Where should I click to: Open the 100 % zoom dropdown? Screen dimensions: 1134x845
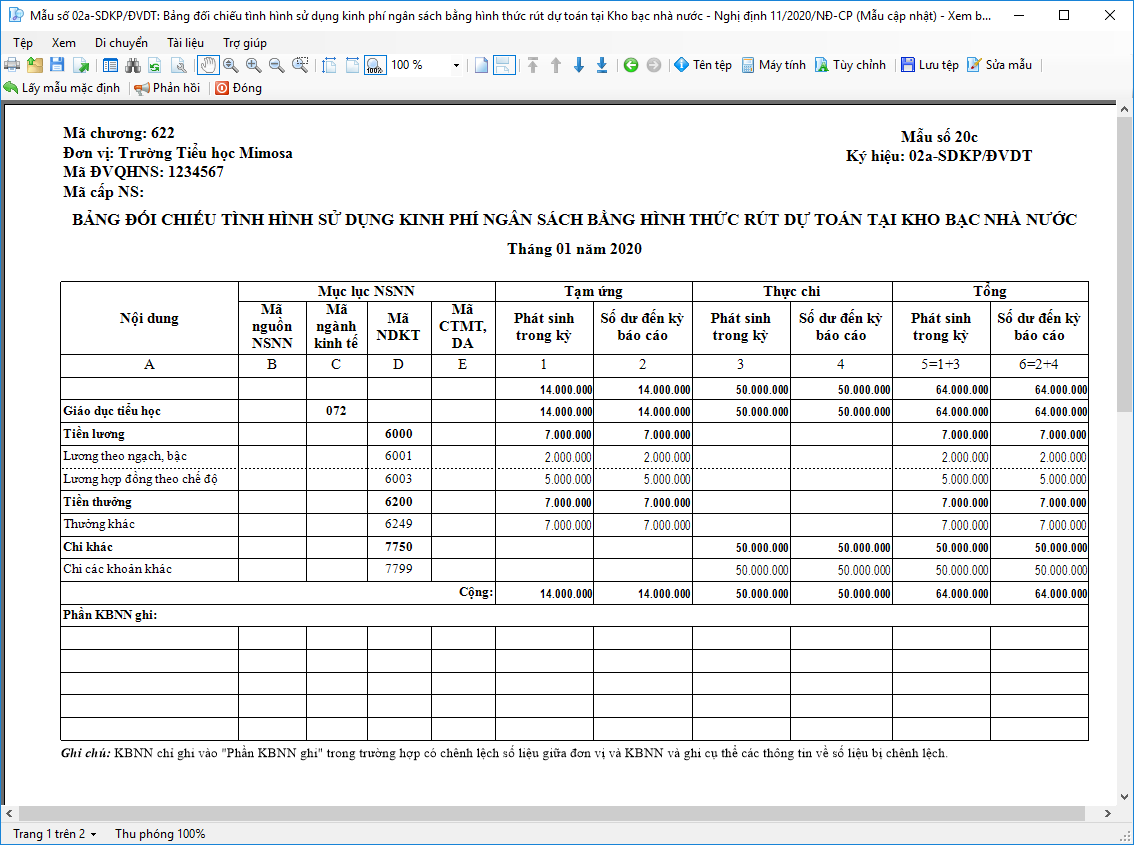click(456, 65)
